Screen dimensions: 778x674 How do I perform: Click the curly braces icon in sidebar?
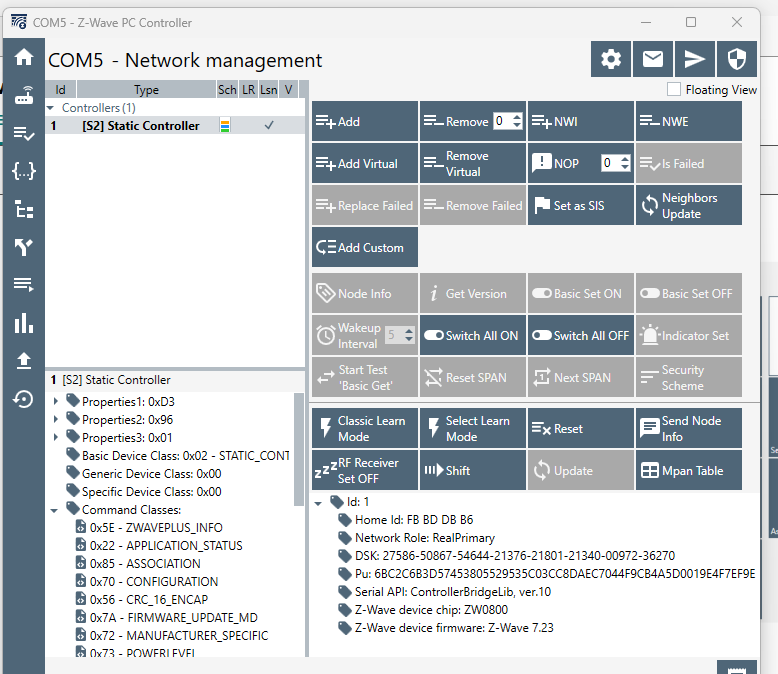point(24,171)
